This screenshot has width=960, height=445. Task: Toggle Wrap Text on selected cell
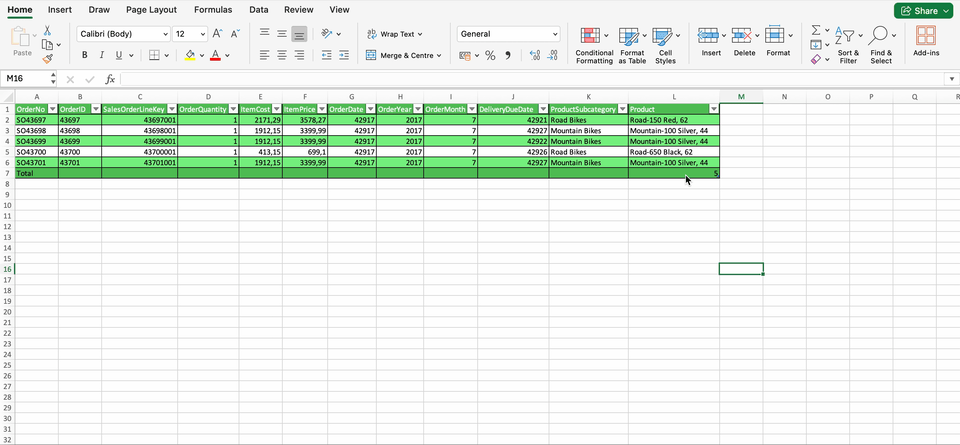(395, 34)
